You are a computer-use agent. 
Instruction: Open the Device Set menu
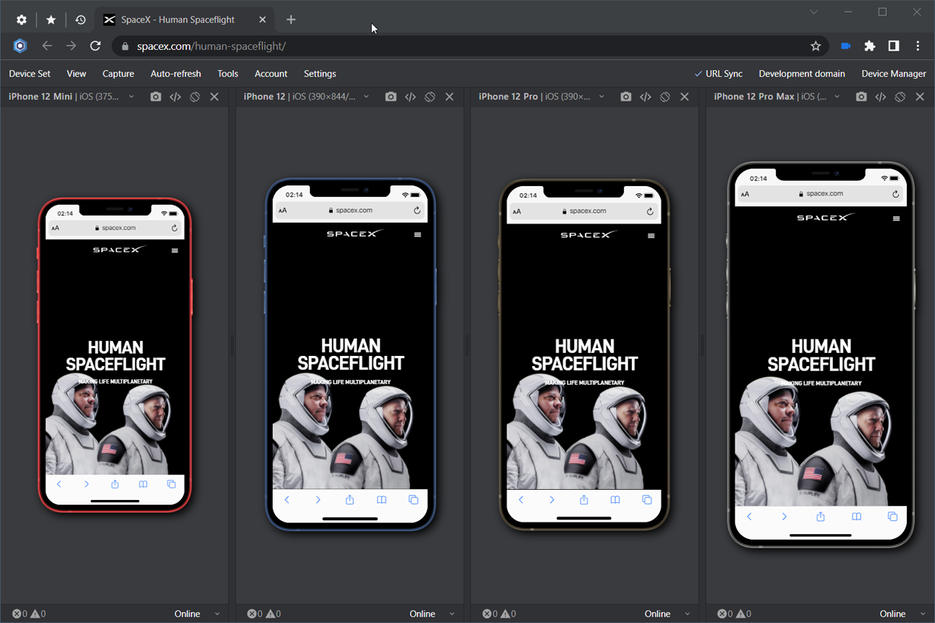(30, 74)
